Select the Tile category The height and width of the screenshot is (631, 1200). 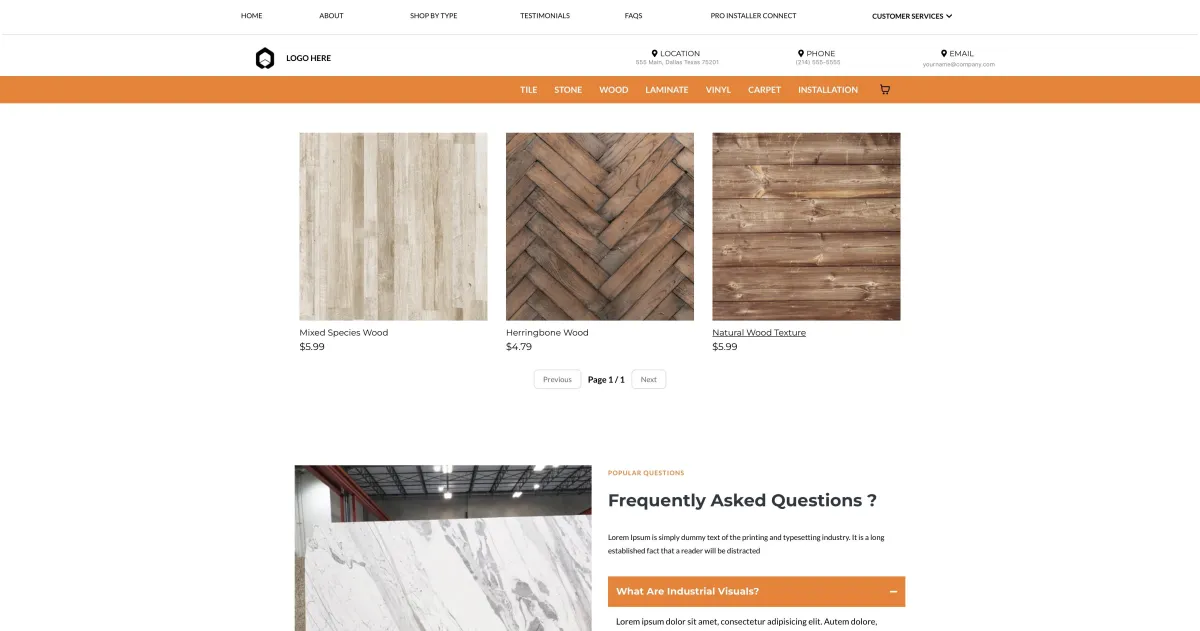[x=529, y=90]
